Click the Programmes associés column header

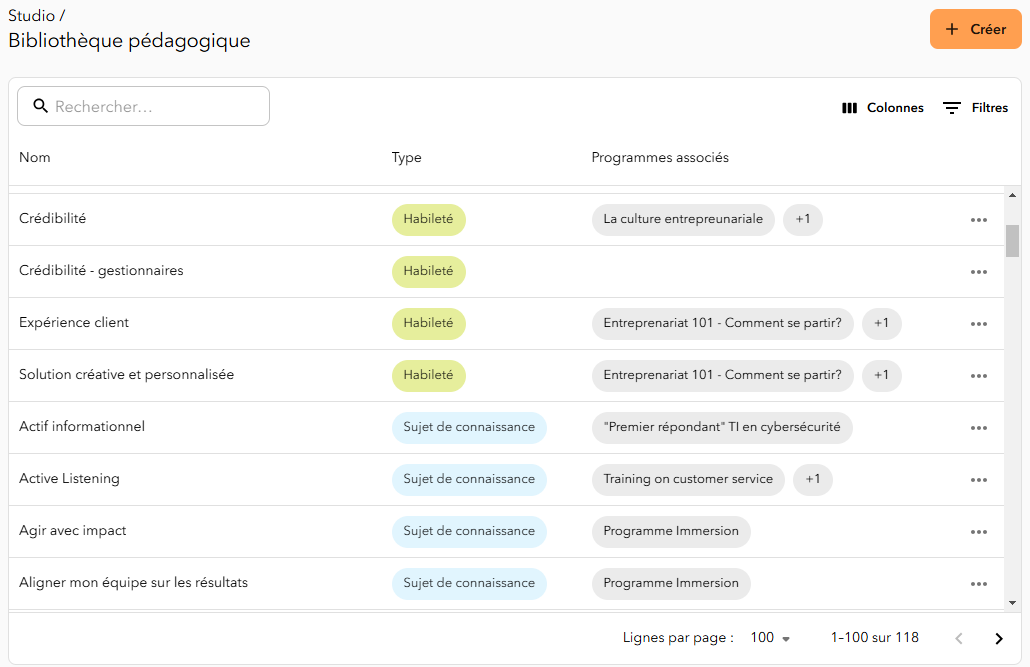click(660, 157)
